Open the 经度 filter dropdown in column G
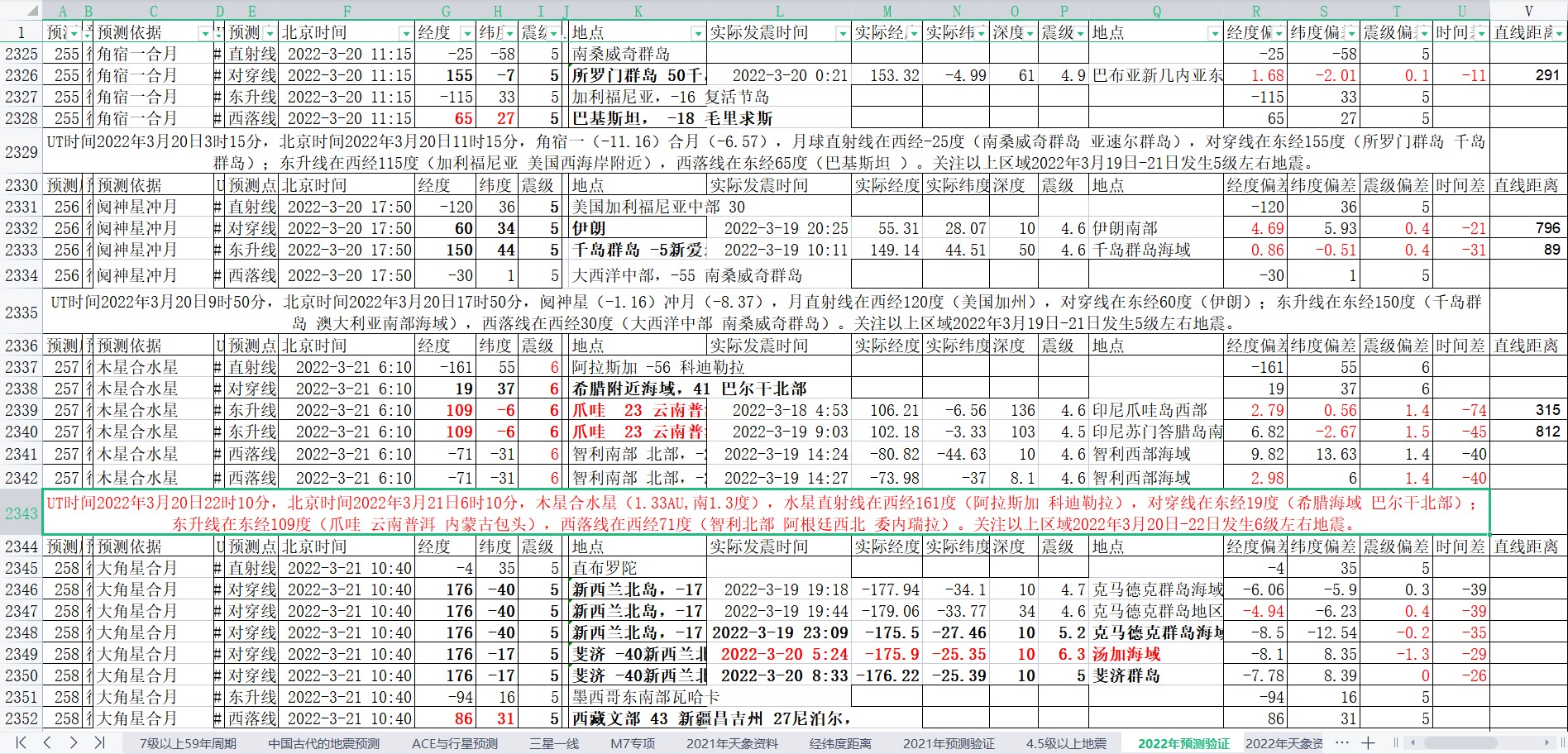 click(x=468, y=33)
